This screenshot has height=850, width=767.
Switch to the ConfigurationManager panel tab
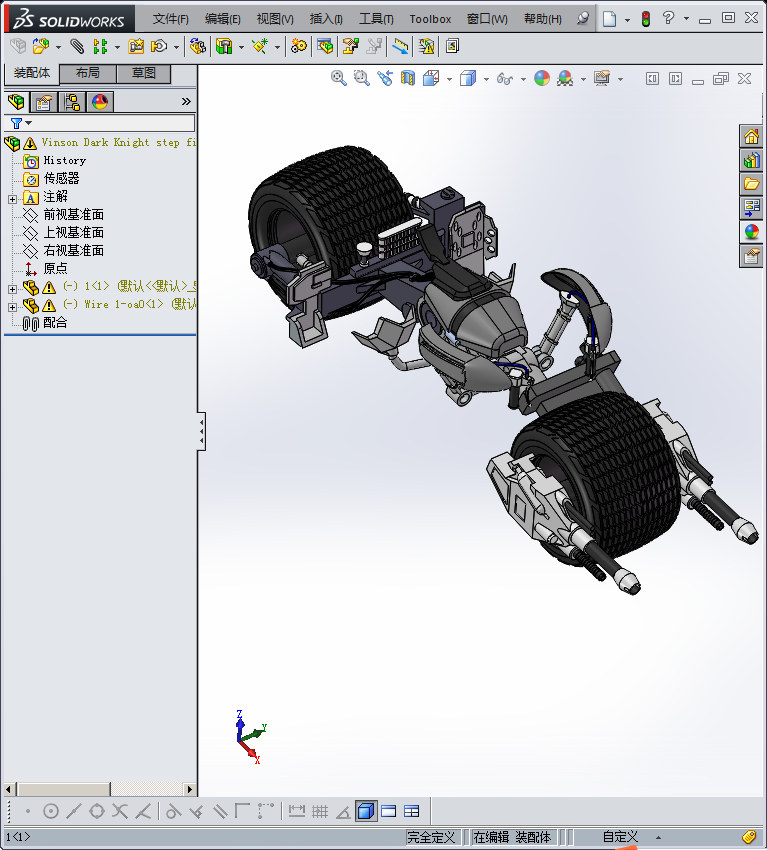click(x=72, y=102)
